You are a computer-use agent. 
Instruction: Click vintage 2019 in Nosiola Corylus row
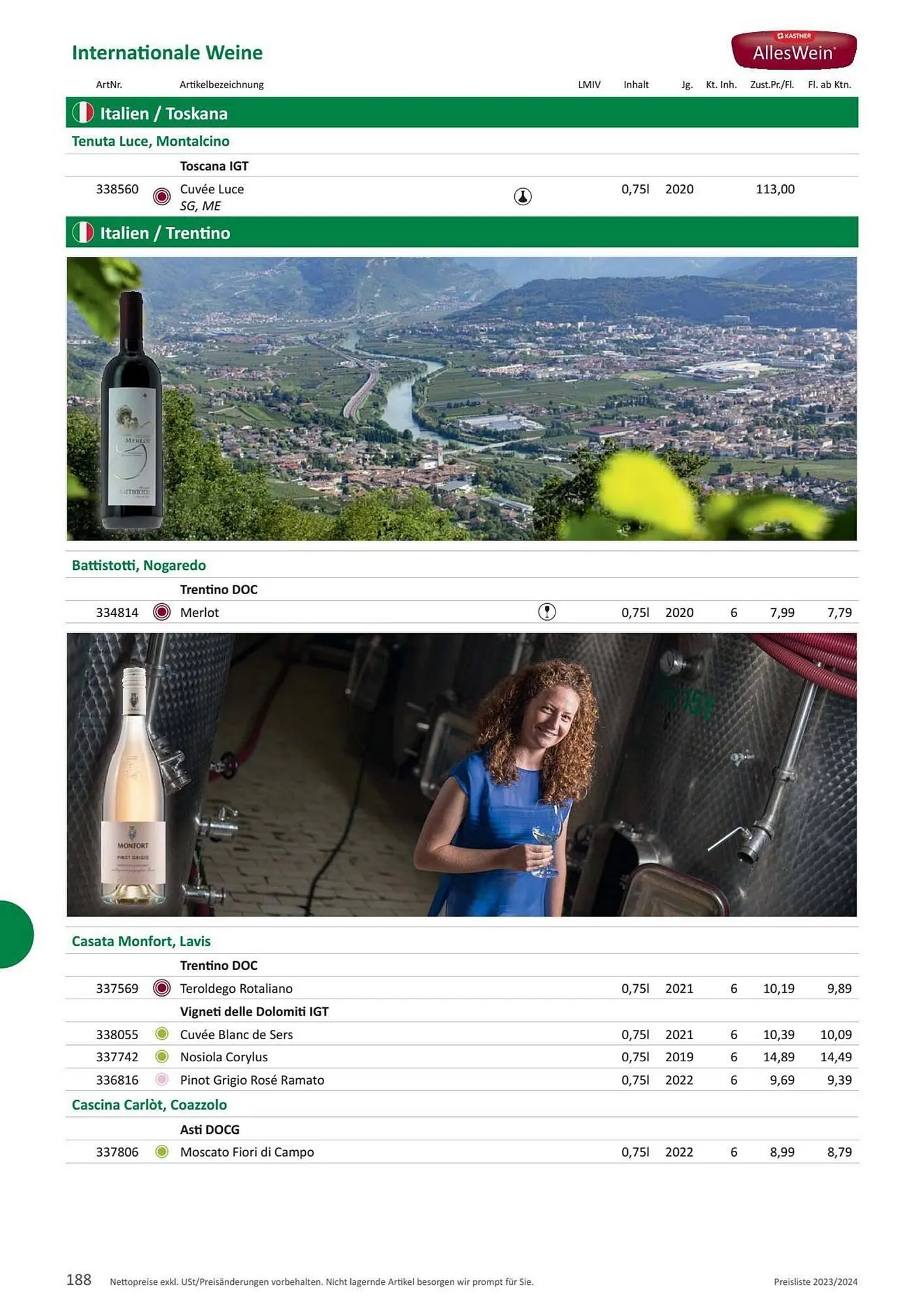pyautogui.click(x=680, y=1057)
